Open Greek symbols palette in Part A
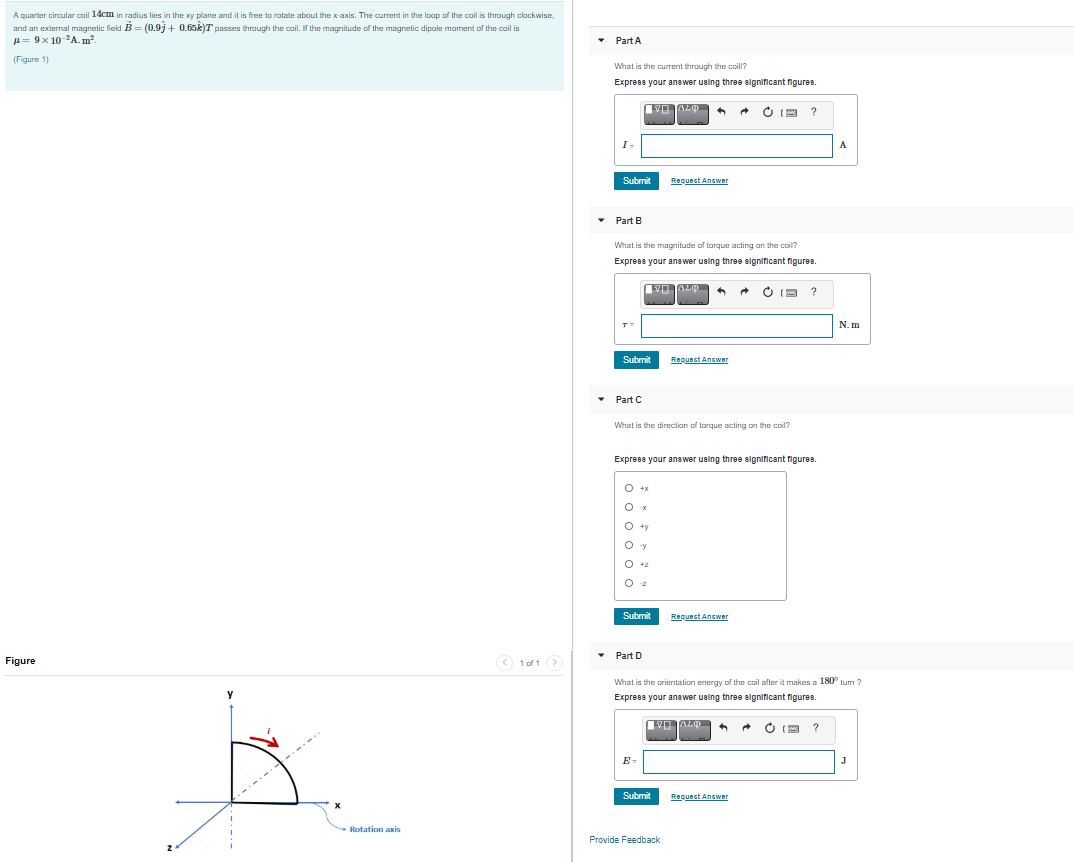Screen dimensions: 1074x862 (x=692, y=113)
